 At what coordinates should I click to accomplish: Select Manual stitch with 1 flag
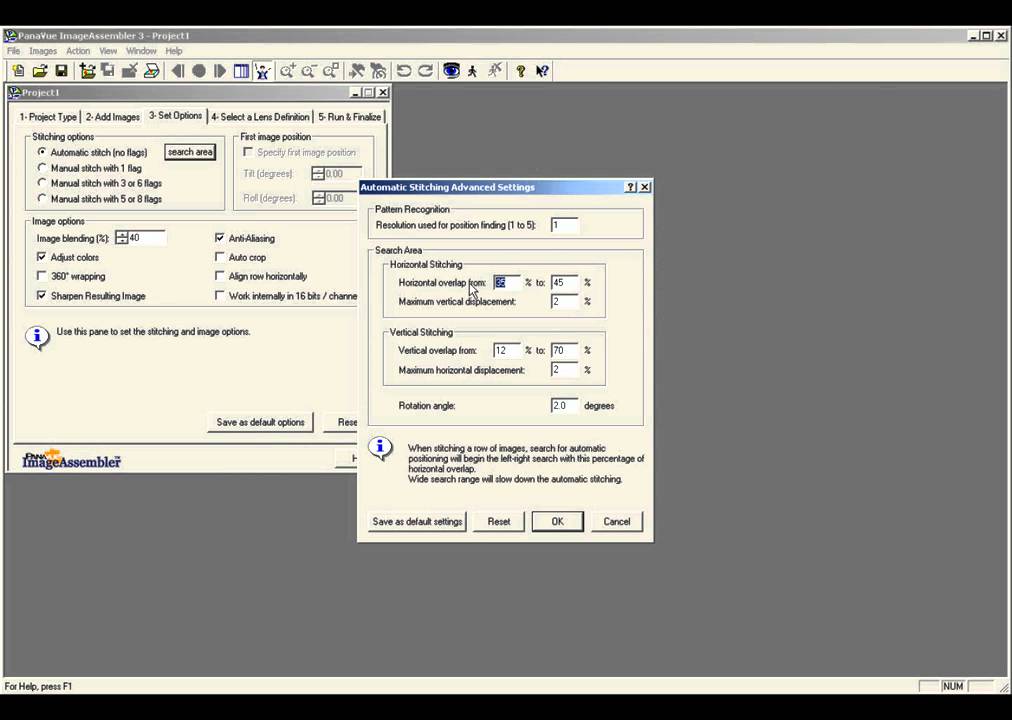click(x=42, y=168)
